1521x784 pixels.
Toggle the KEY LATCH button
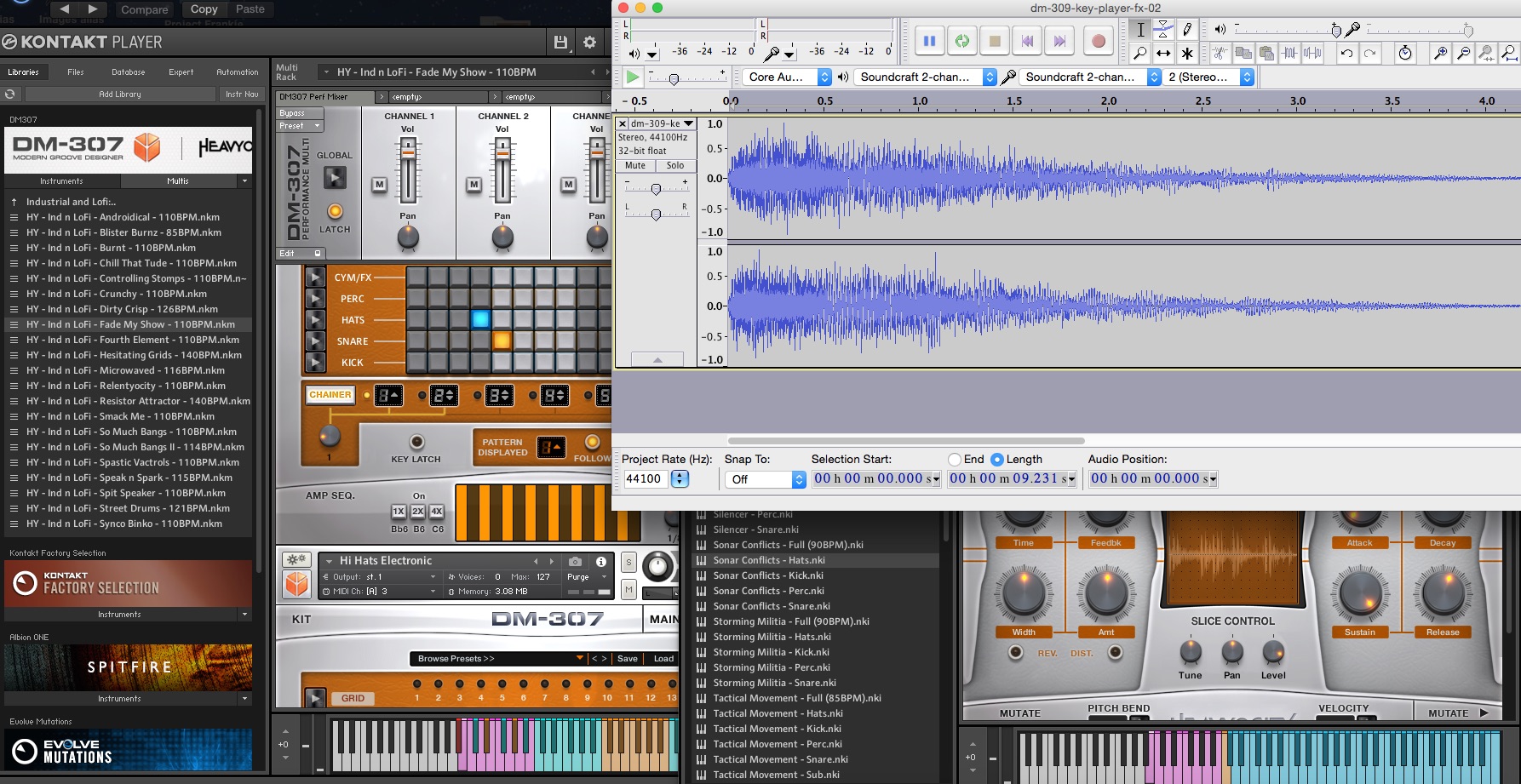pyautogui.click(x=416, y=441)
